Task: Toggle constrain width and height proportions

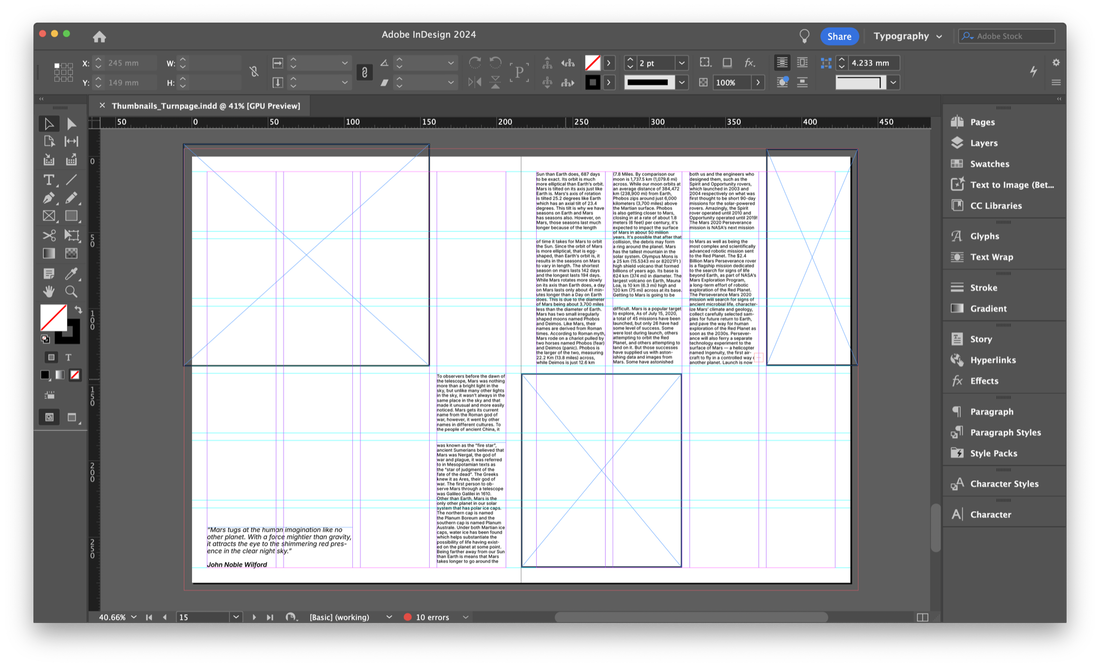Action: point(254,72)
